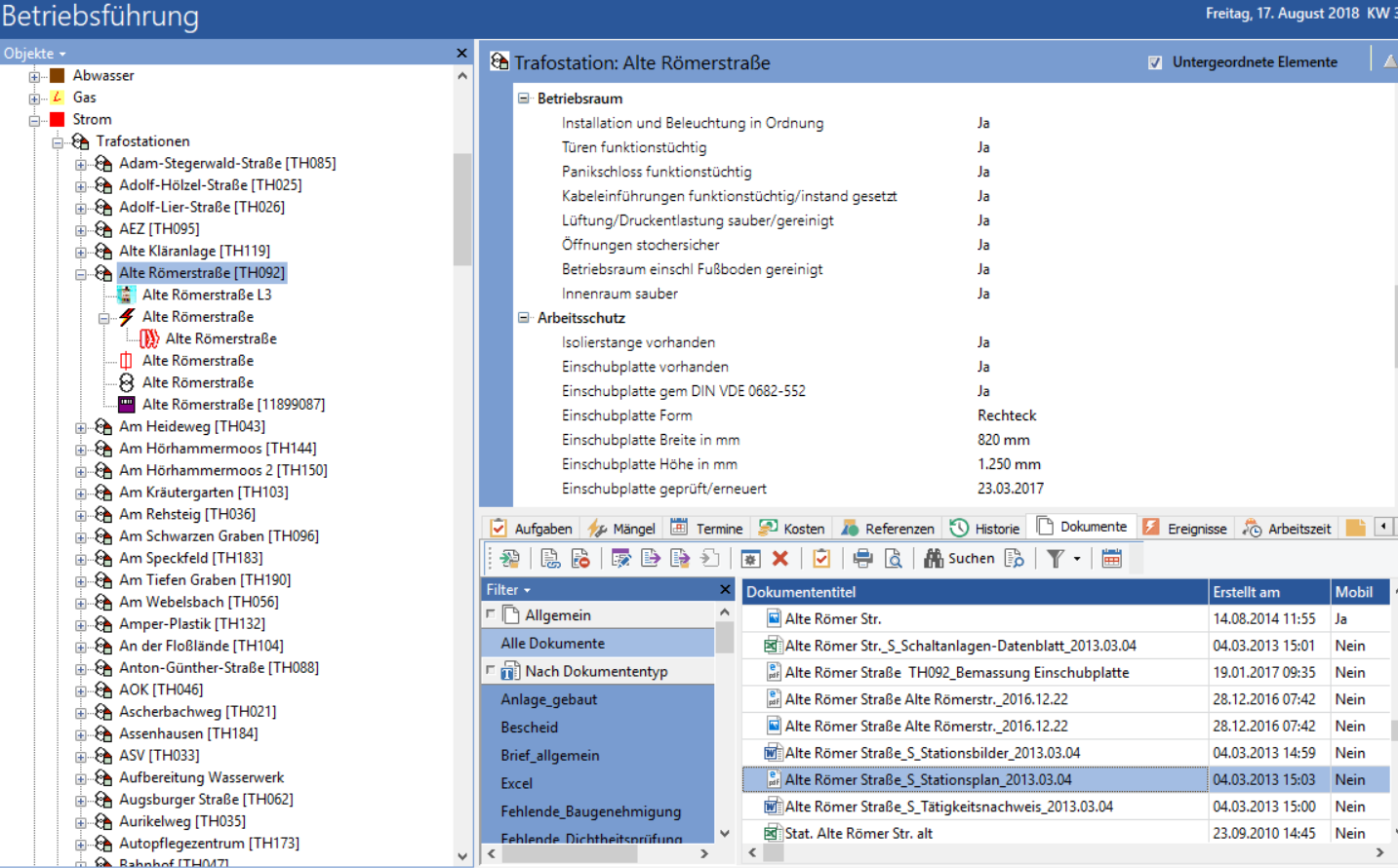This screenshot has width=1398, height=868.
Task: Collapse the Betriebsraum section
Action: [x=524, y=99]
